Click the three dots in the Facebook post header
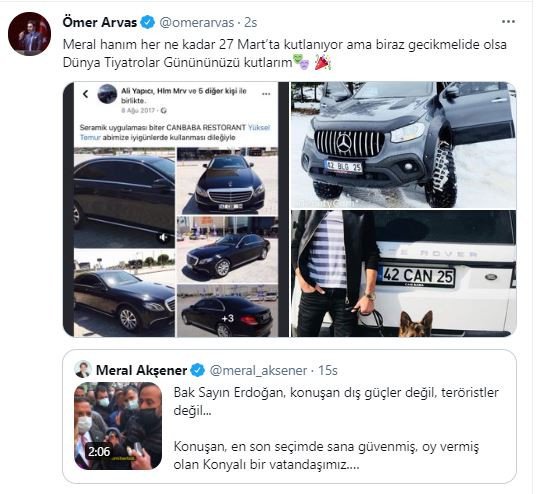 [266, 94]
